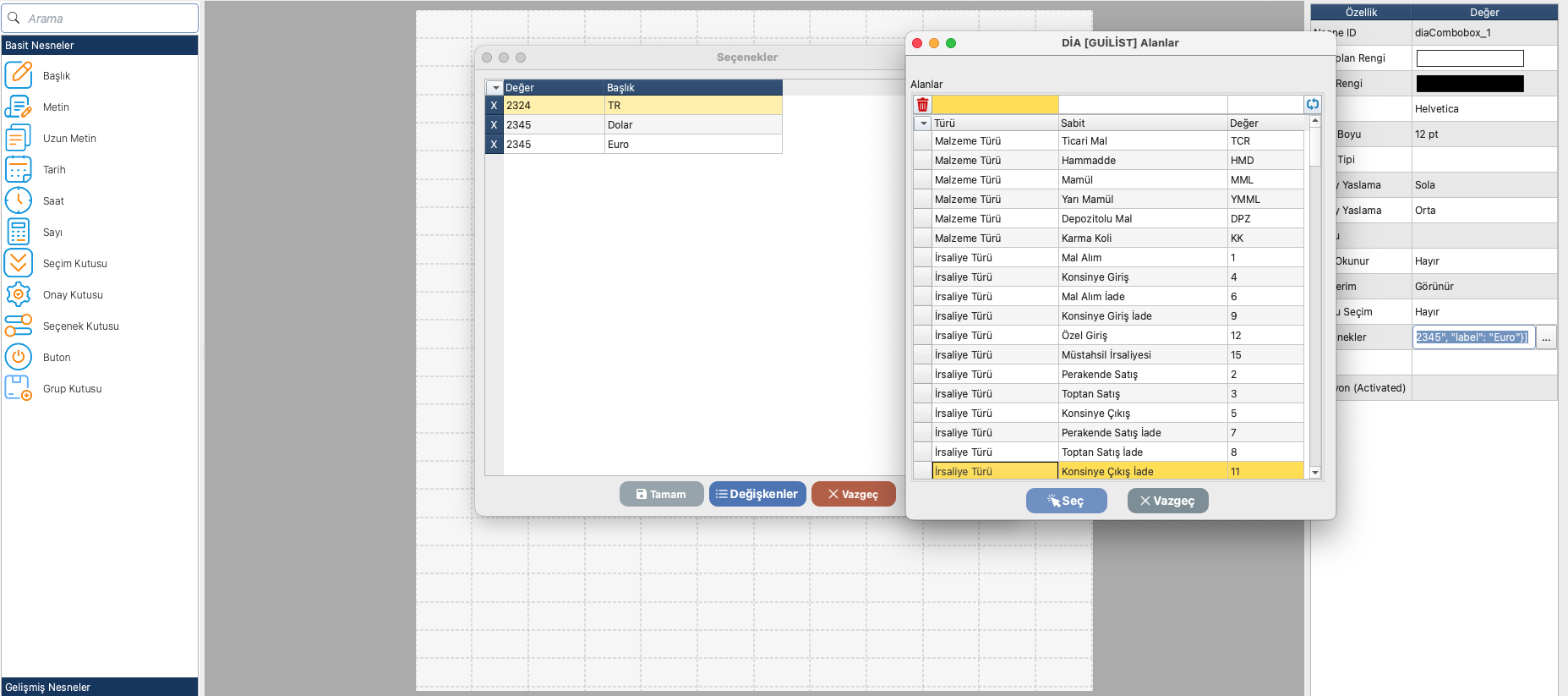Click the X beside the Euro row
Viewport: 1568px width, 696px height.
click(494, 145)
